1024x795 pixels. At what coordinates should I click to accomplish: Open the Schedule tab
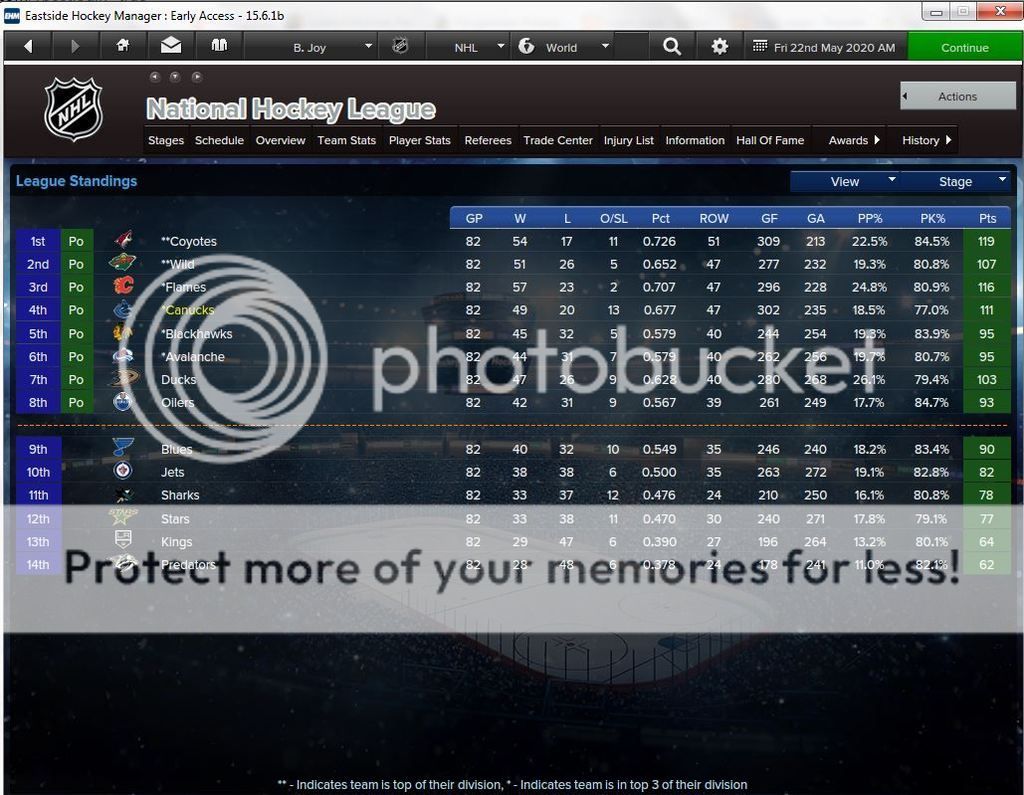pos(219,140)
